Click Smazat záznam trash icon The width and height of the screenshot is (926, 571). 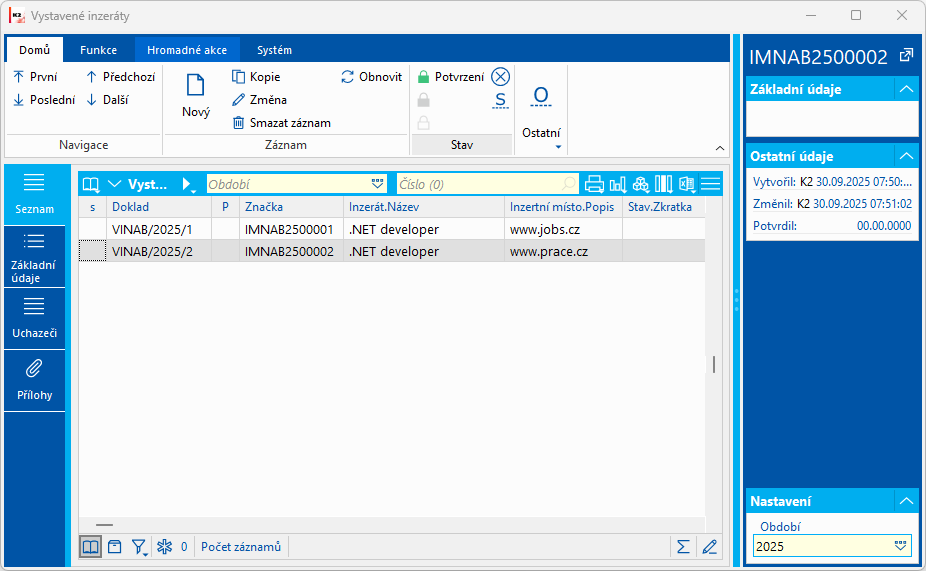point(239,123)
